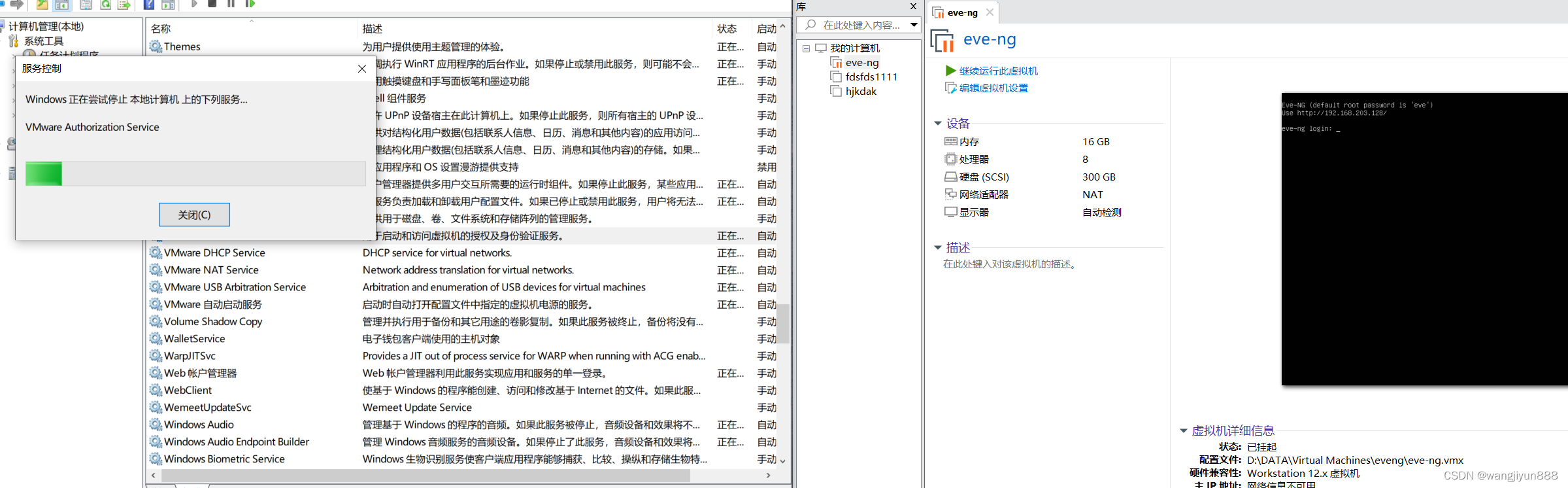Click the export list toolbar icon
Viewport: 1568px width, 488px height.
coord(124,4)
